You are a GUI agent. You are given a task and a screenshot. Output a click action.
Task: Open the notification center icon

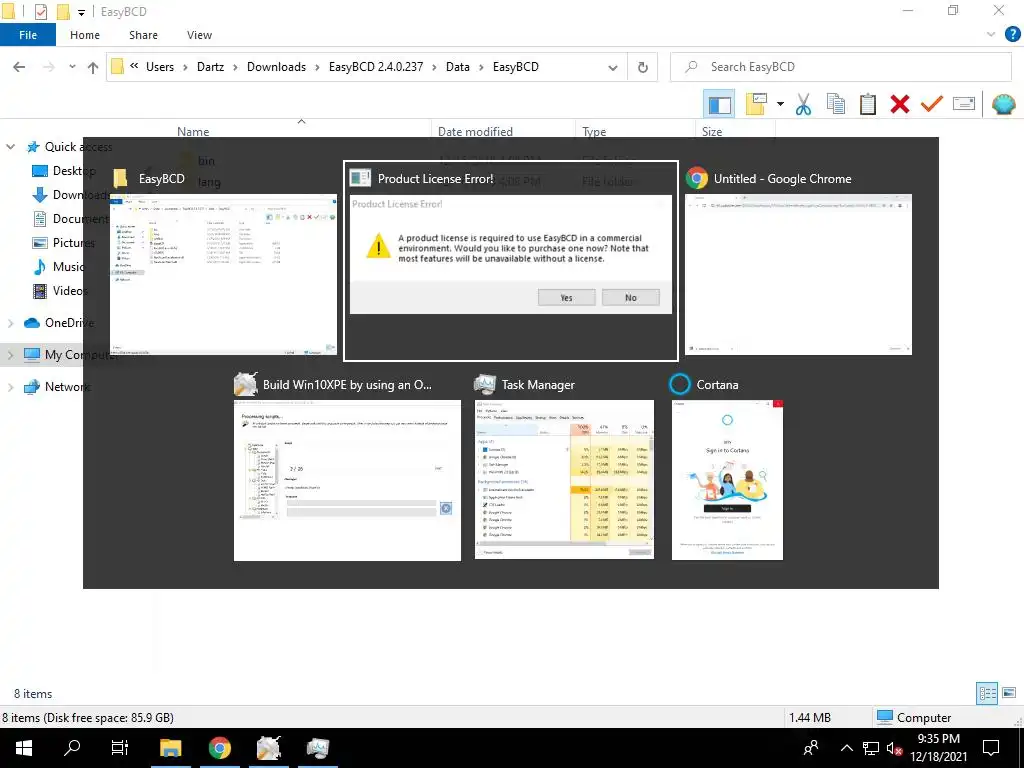[x=991, y=748]
